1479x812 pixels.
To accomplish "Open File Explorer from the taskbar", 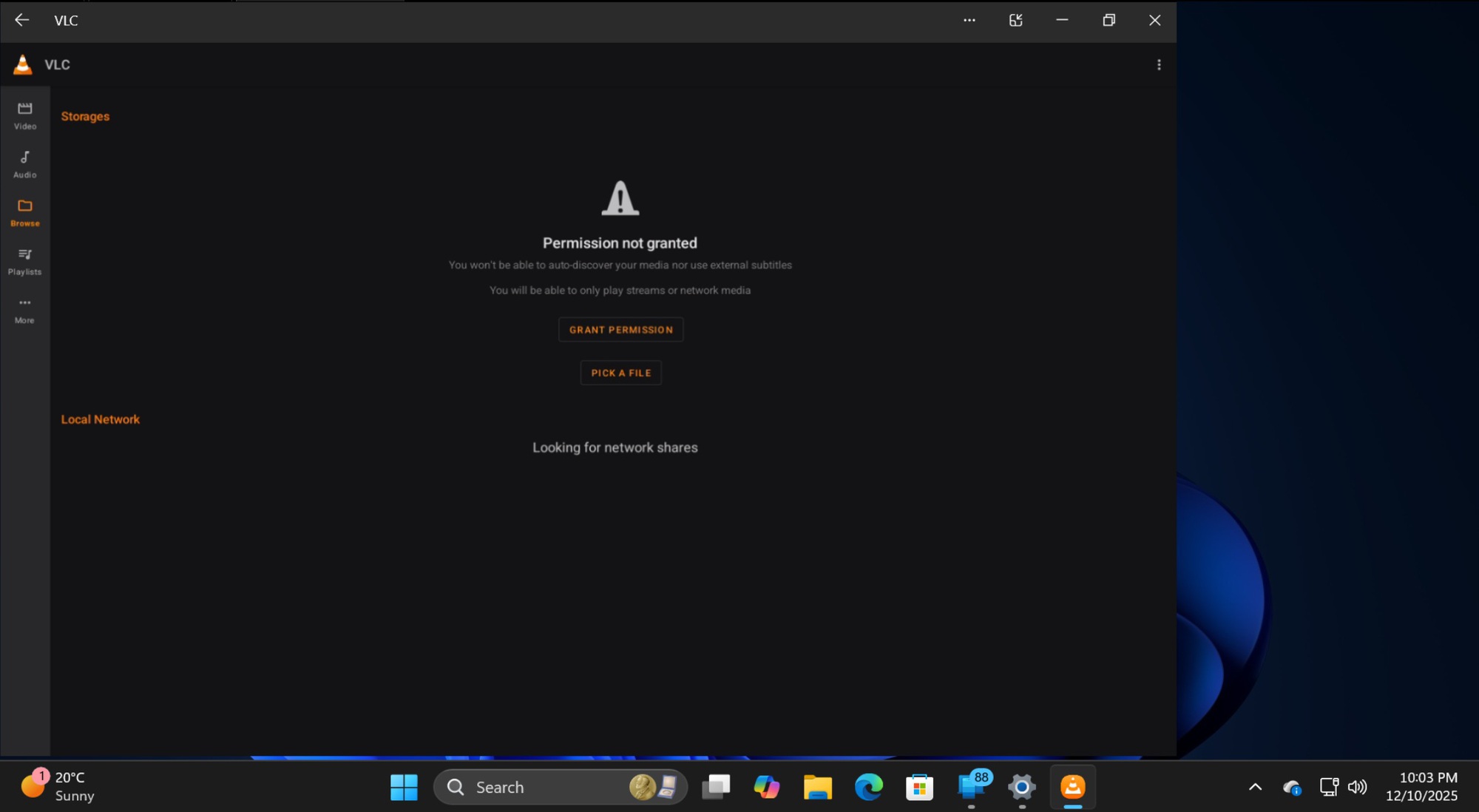I will pyautogui.click(x=818, y=787).
